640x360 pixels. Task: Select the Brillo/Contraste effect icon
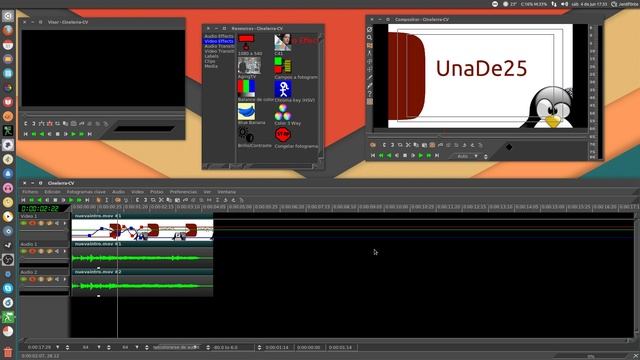click(246, 134)
